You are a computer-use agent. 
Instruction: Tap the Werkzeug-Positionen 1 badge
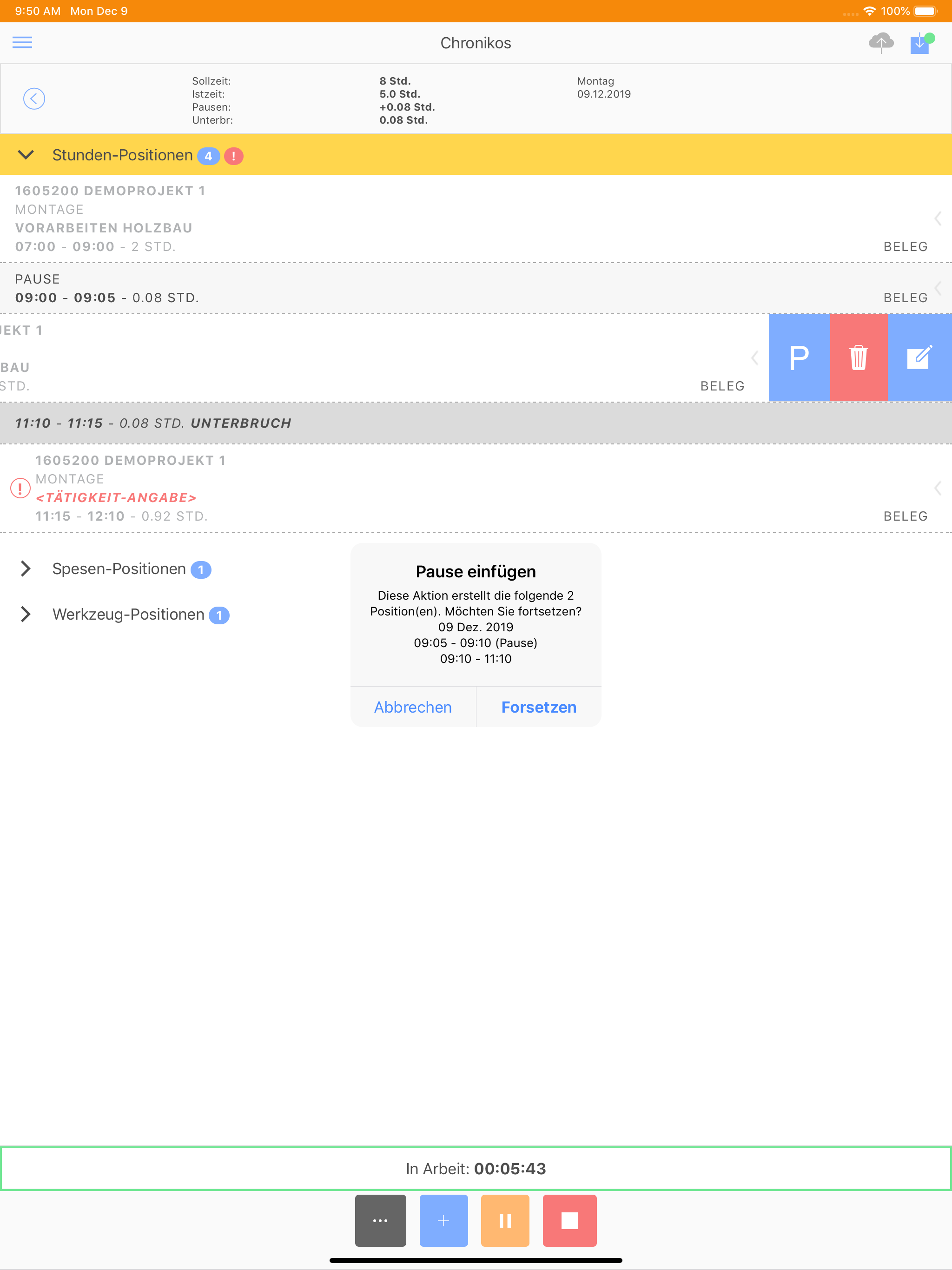(x=219, y=615)
